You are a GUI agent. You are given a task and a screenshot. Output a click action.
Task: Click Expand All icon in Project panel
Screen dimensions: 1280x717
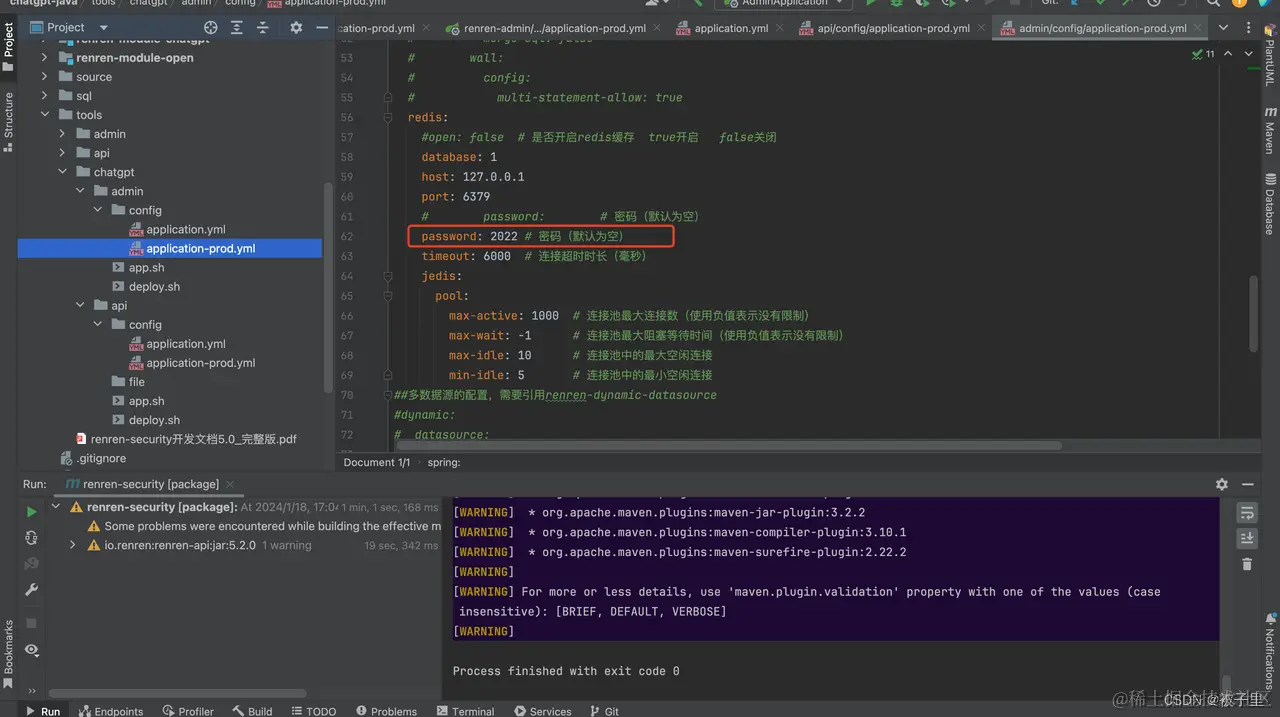coord(239,28)
